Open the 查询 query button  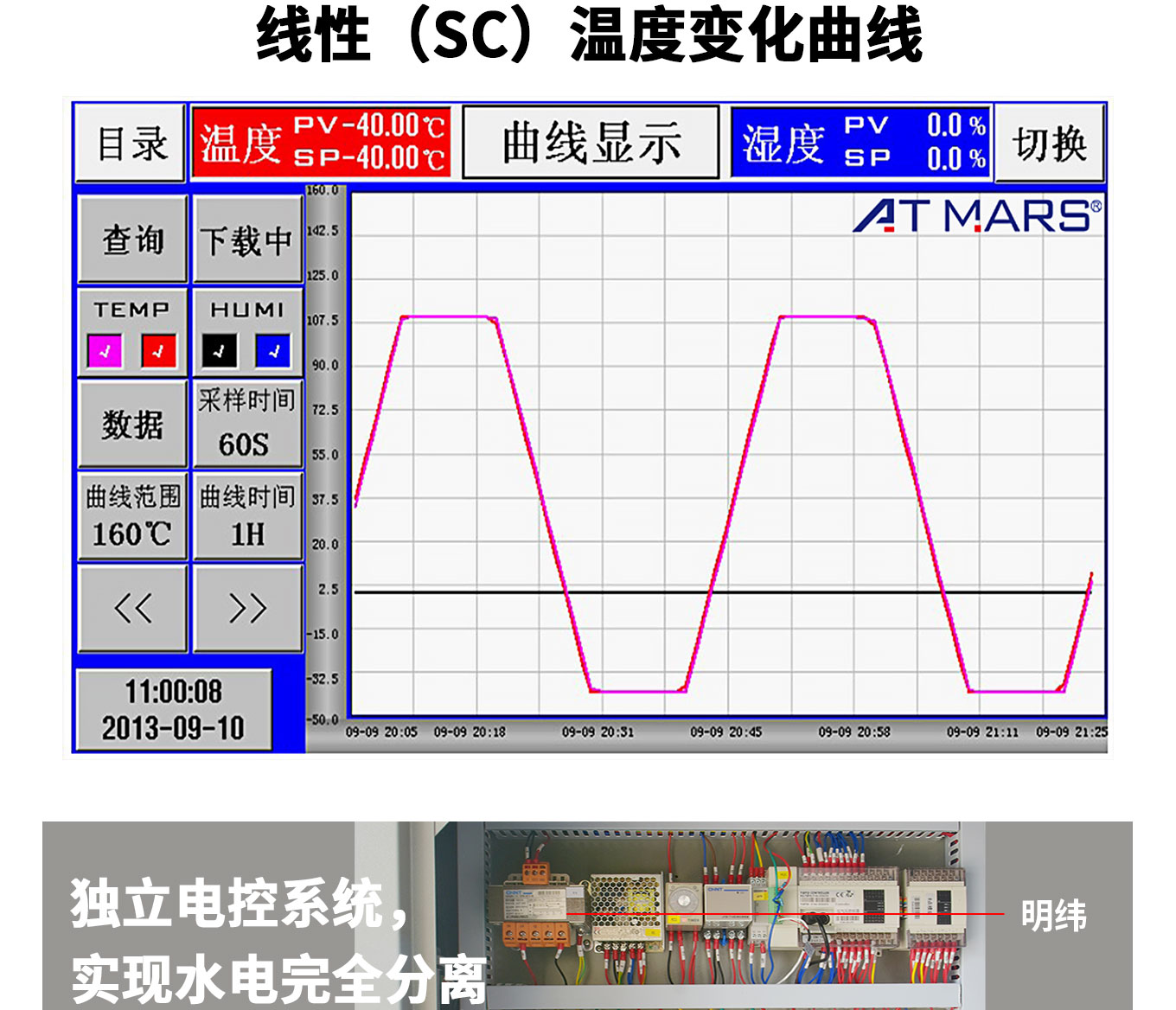[132, 240]
